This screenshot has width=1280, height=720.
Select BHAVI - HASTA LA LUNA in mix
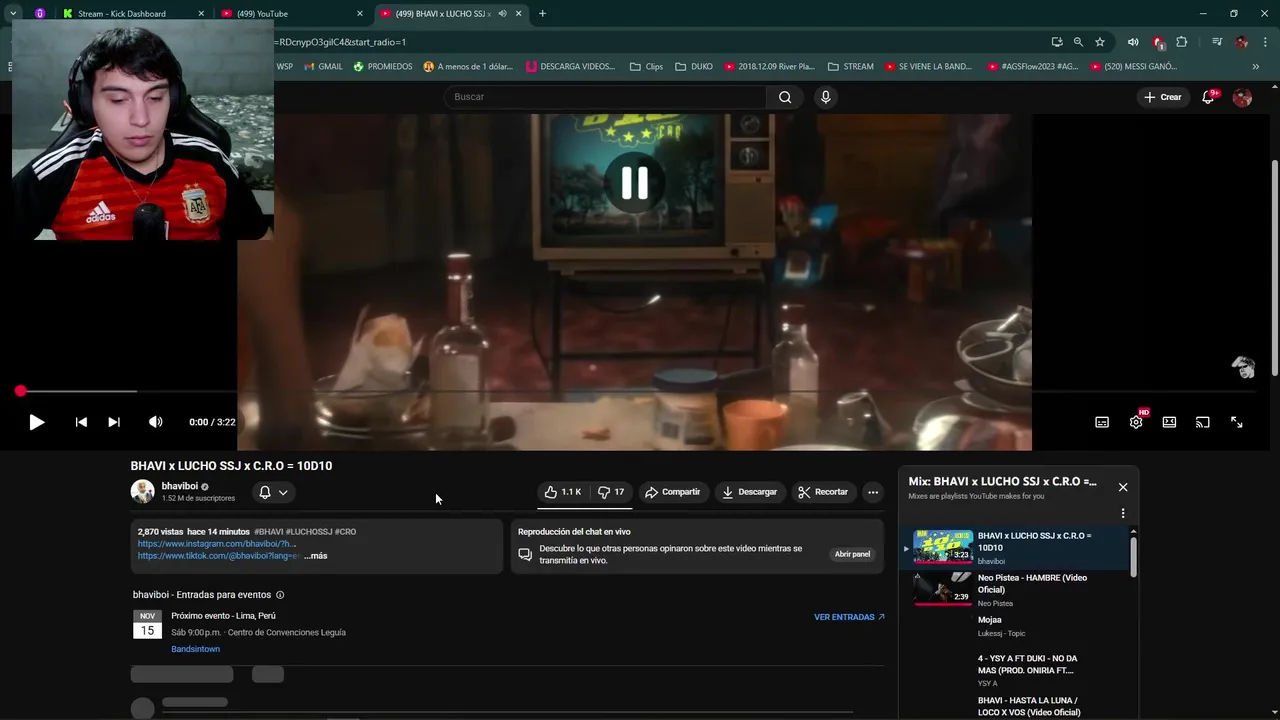1015,706
